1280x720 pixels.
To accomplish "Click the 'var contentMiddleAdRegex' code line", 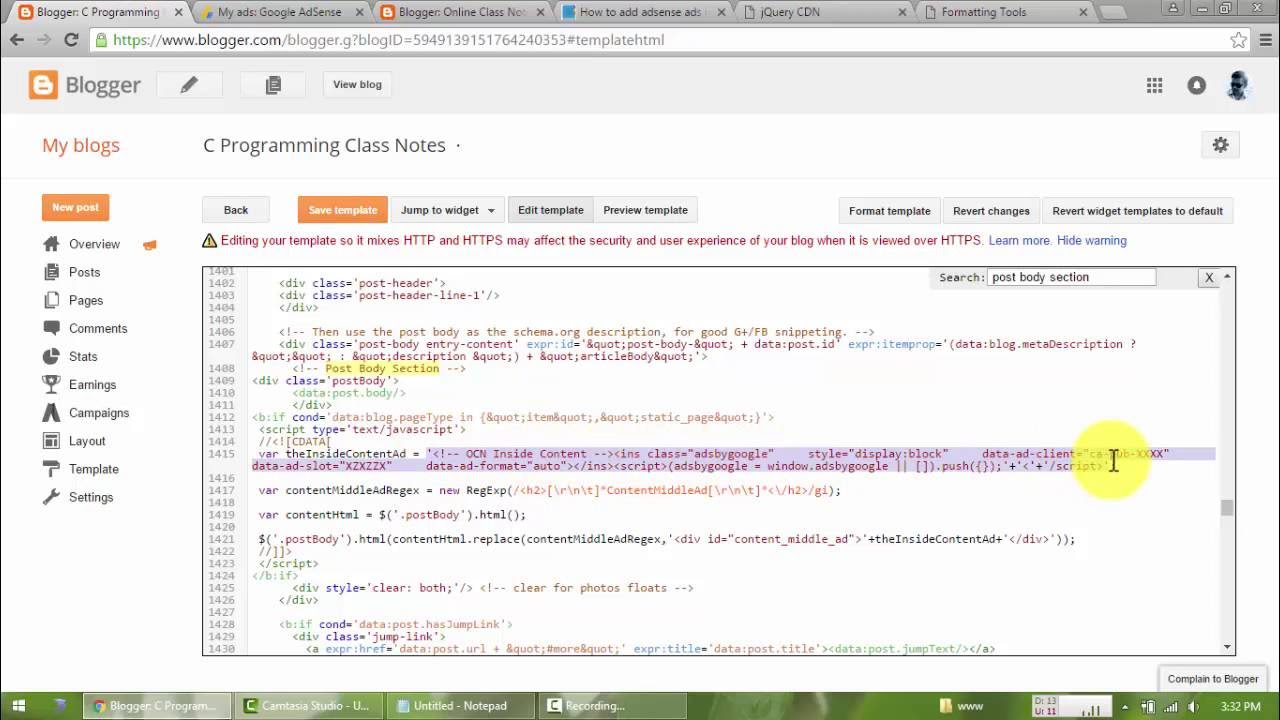I will point(549,491).
